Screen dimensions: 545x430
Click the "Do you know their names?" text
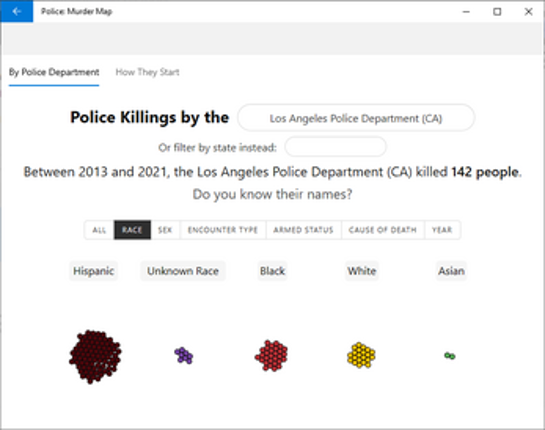[272, 194]
